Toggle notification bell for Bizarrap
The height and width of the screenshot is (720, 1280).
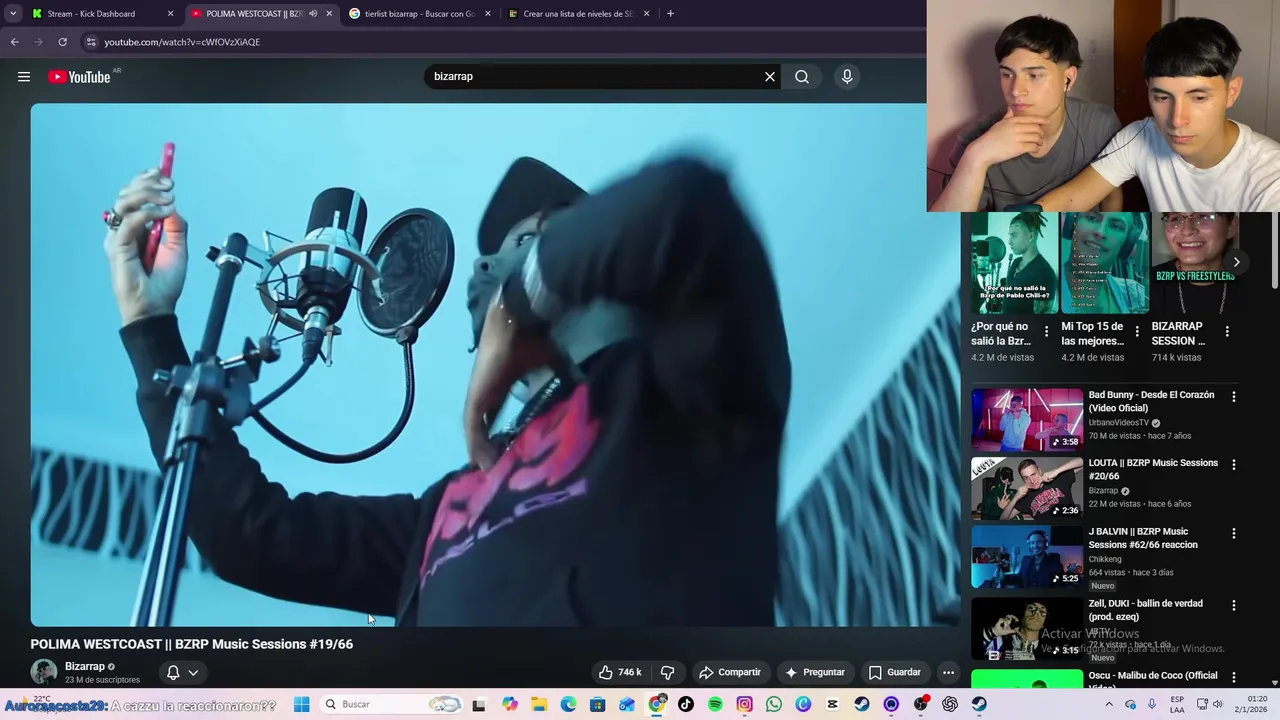(x=173, y=672)
